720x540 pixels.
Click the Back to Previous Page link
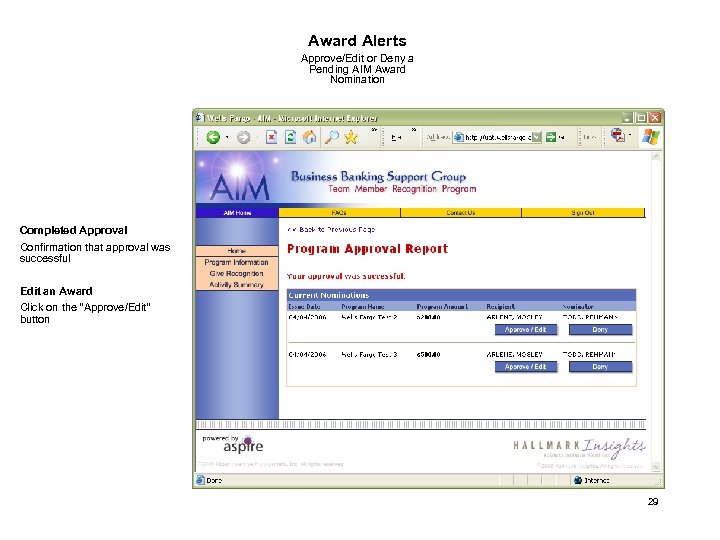click(332, 229)
